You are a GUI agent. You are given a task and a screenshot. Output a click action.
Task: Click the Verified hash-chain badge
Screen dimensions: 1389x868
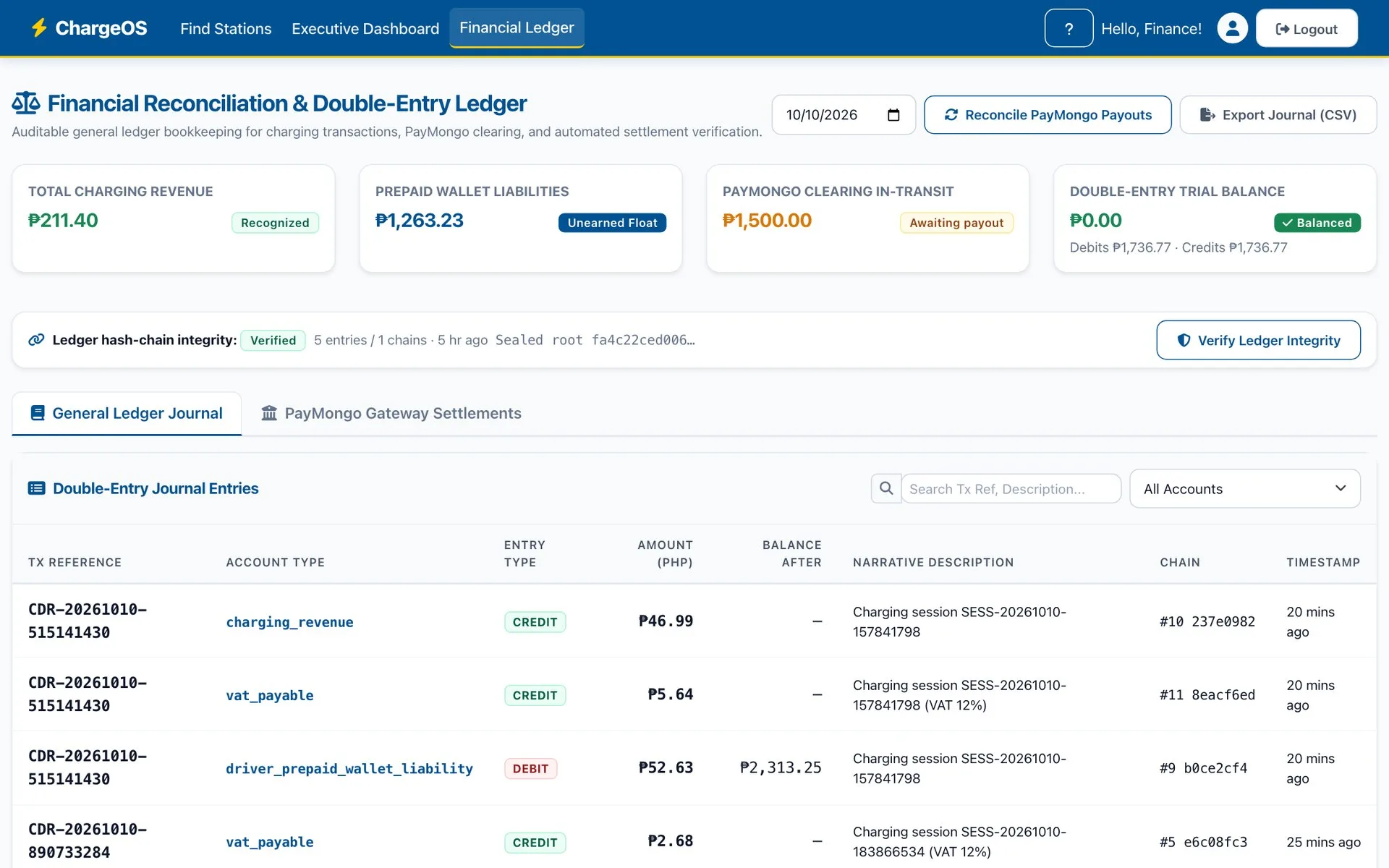[x=273, y=340]
